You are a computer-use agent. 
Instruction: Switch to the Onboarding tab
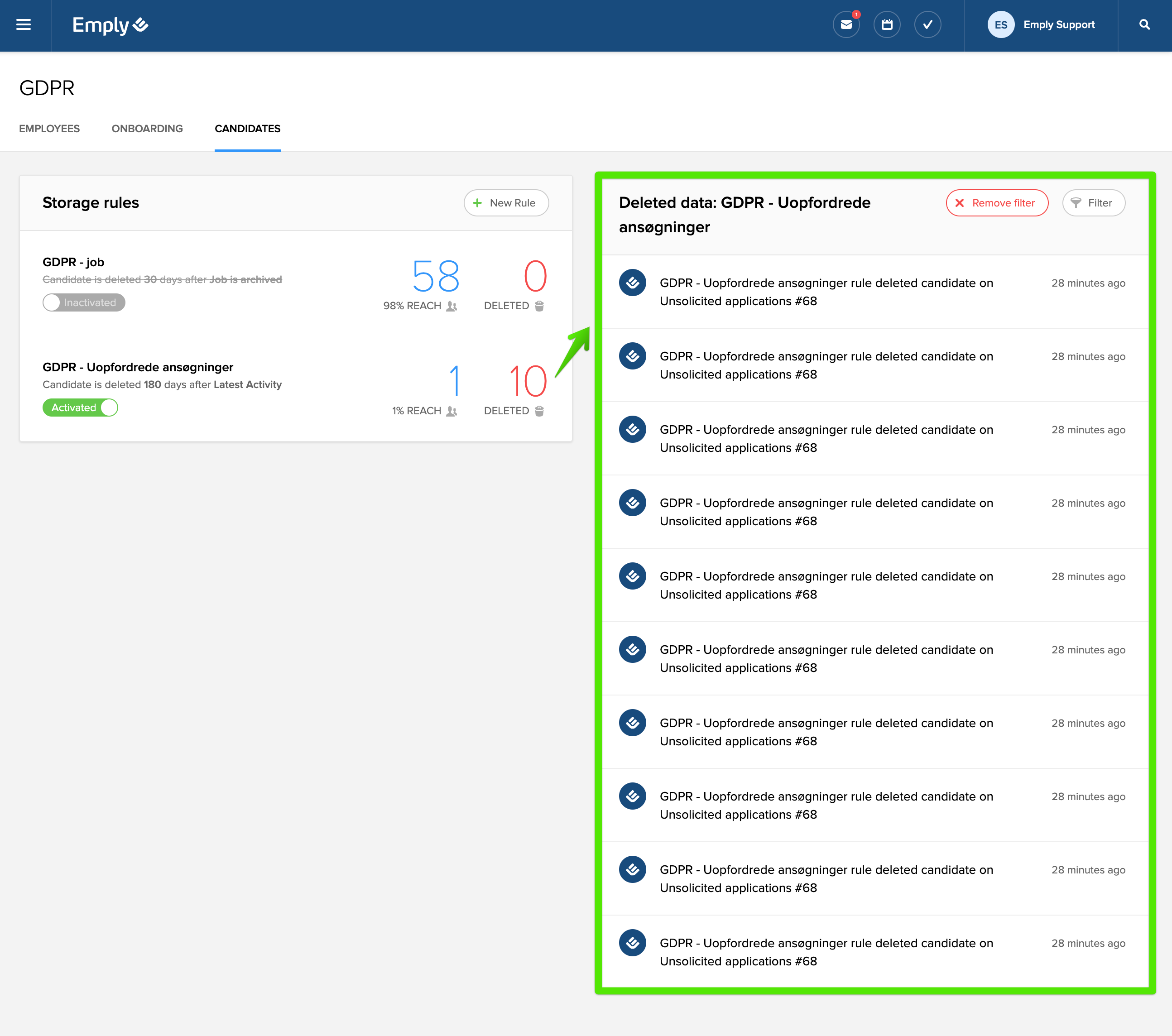point(147,129)
